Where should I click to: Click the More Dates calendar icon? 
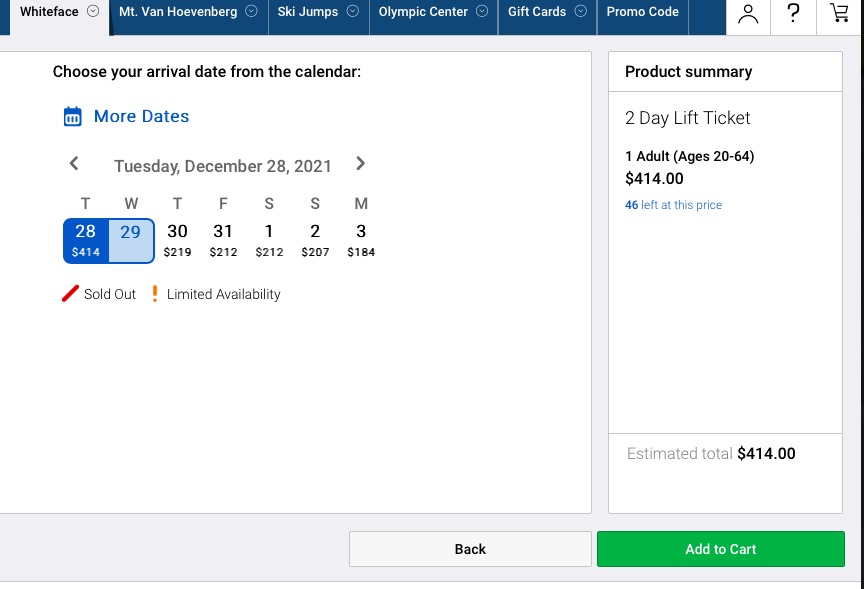72,117
